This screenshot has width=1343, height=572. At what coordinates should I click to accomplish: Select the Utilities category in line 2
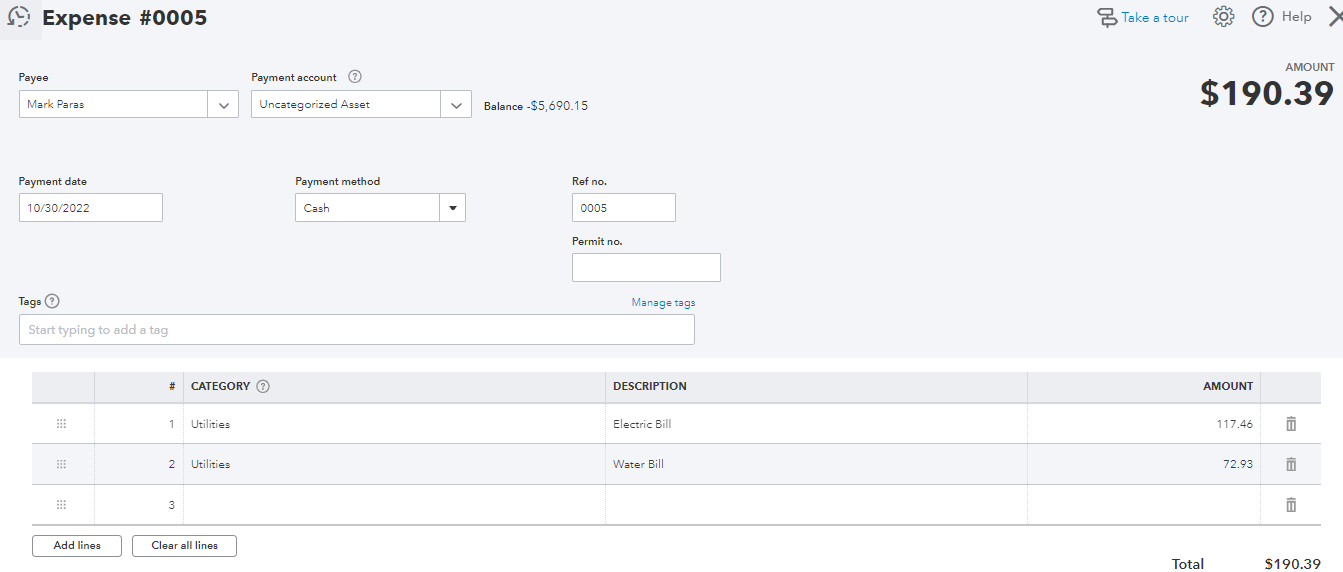click(x=394, y=464)
